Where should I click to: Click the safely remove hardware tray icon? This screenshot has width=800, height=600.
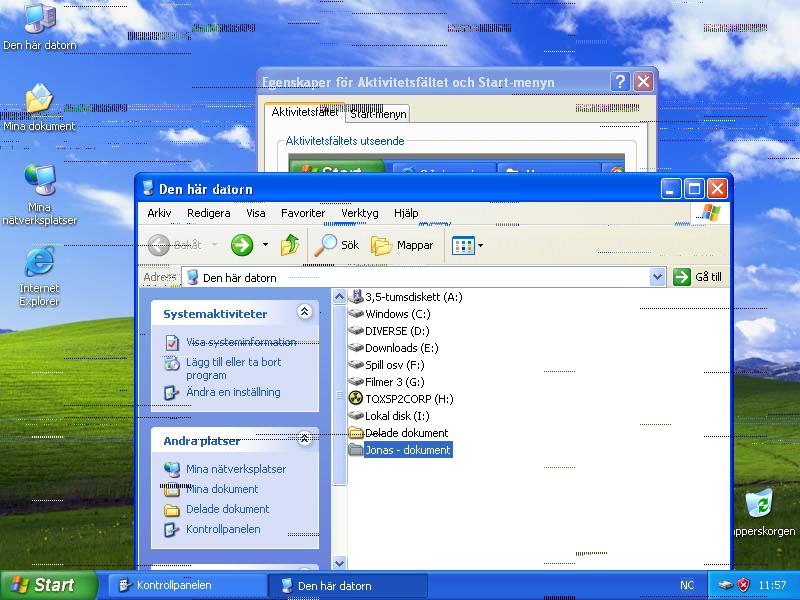point(726,585)
